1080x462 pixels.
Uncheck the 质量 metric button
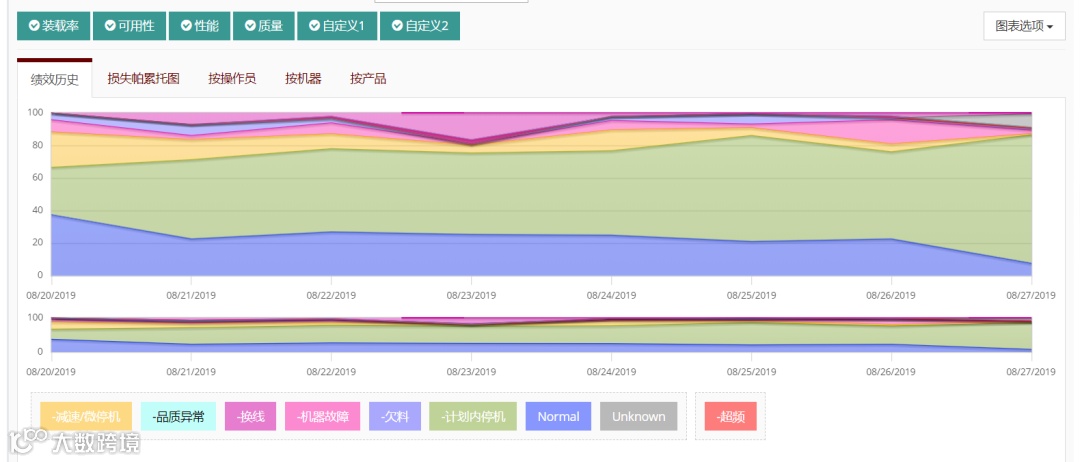pos(264,26)
